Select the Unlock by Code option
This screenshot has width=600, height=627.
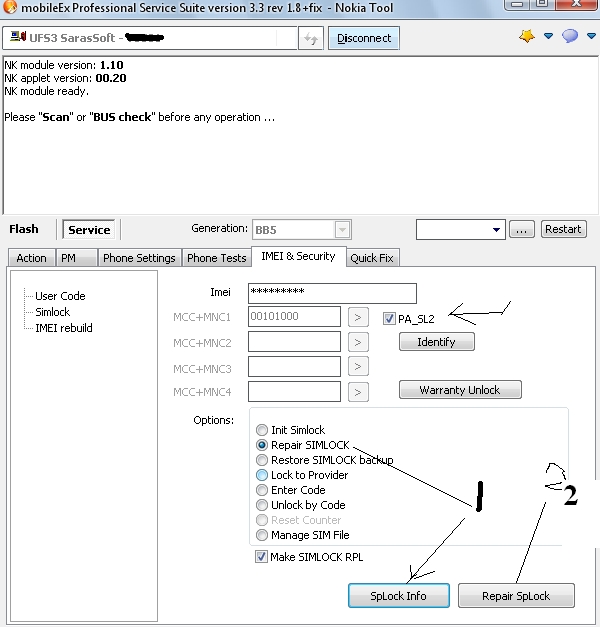pyautogui.click(x=262, y=505)
